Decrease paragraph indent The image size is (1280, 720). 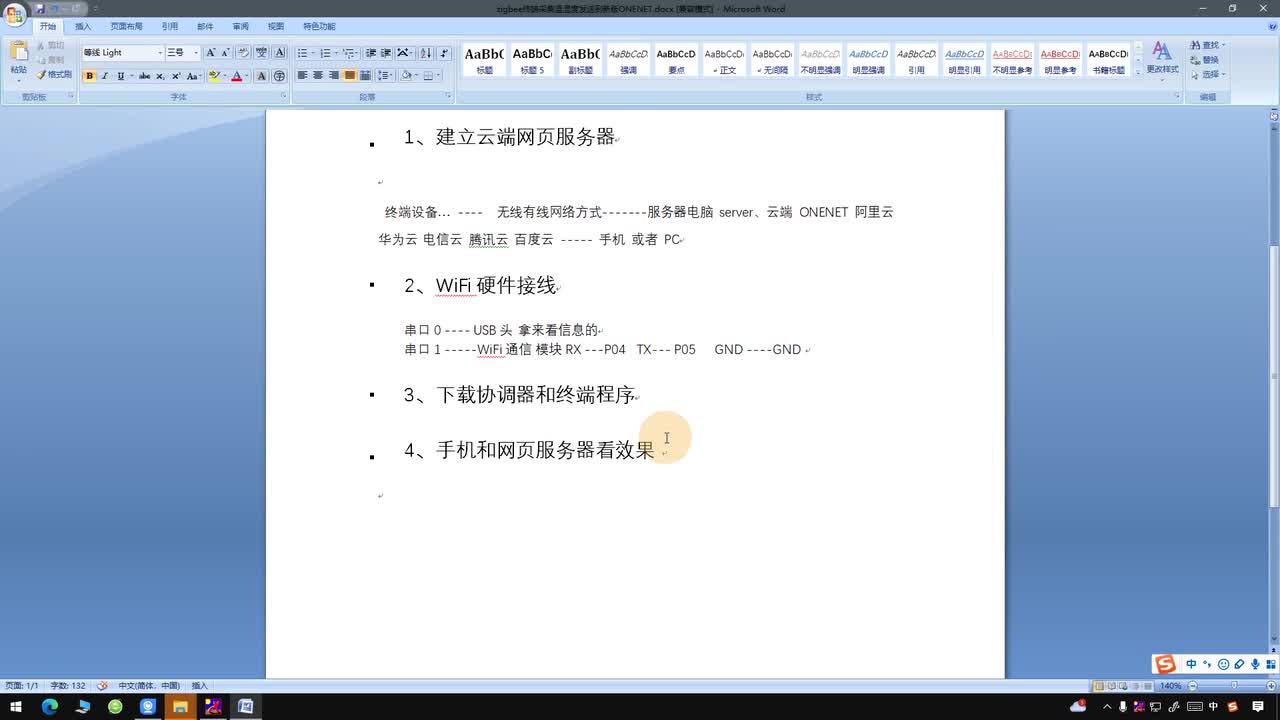tap(371, 52)
